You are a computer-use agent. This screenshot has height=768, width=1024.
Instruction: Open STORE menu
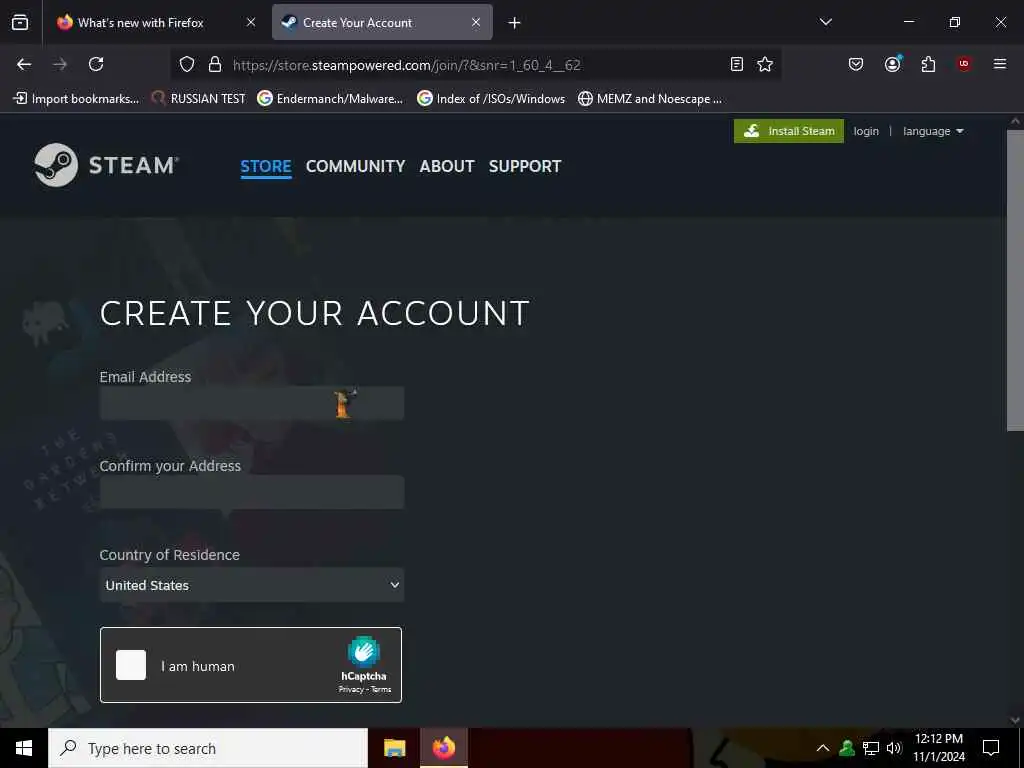coord(266,167)
